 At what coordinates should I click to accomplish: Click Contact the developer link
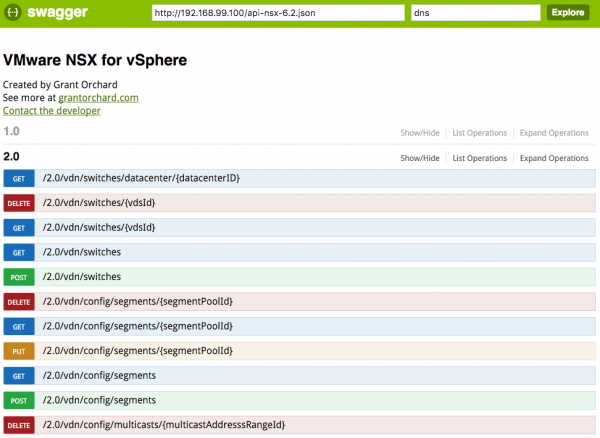pos(52,111)
